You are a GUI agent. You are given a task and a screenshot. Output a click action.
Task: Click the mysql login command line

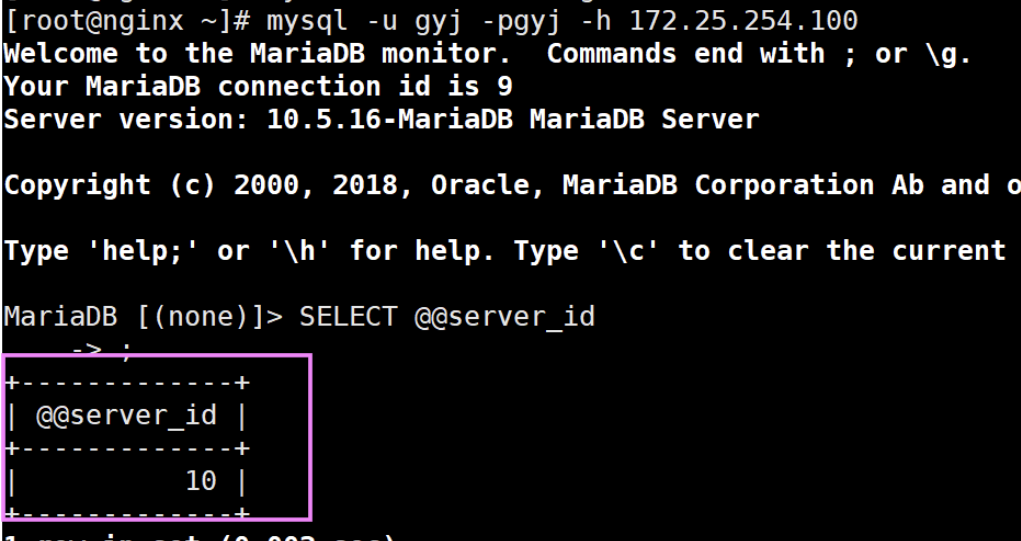pos(430,21)
